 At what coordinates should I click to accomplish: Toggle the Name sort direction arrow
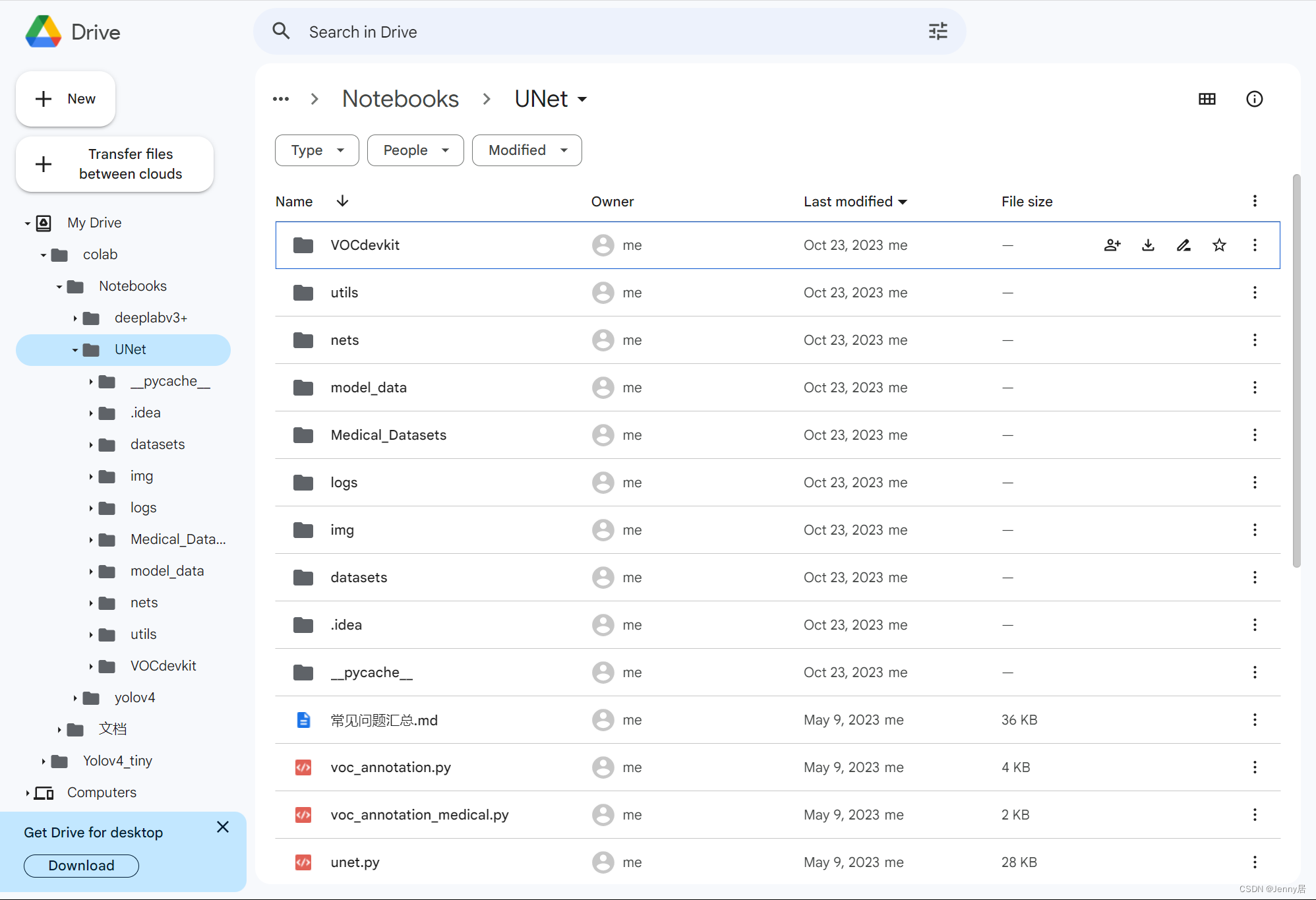click(x=342, y=201)
